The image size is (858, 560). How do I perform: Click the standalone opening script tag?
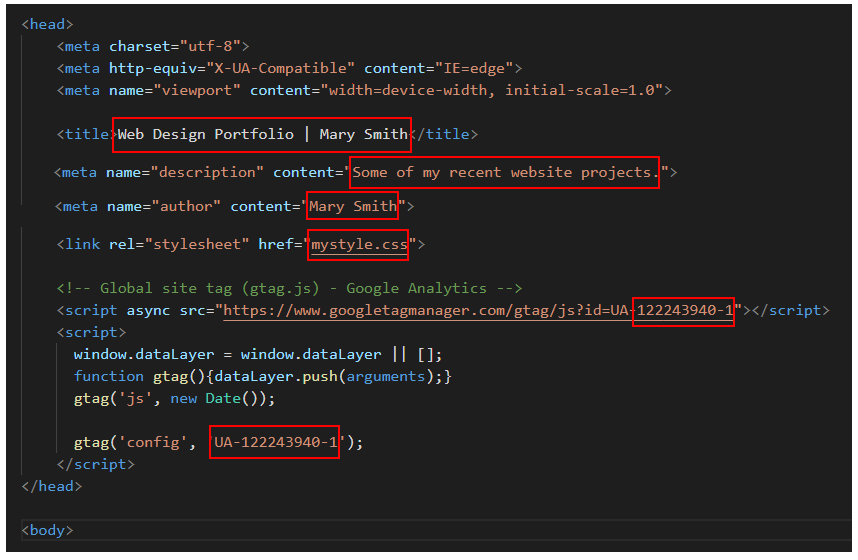click(91, 332)
